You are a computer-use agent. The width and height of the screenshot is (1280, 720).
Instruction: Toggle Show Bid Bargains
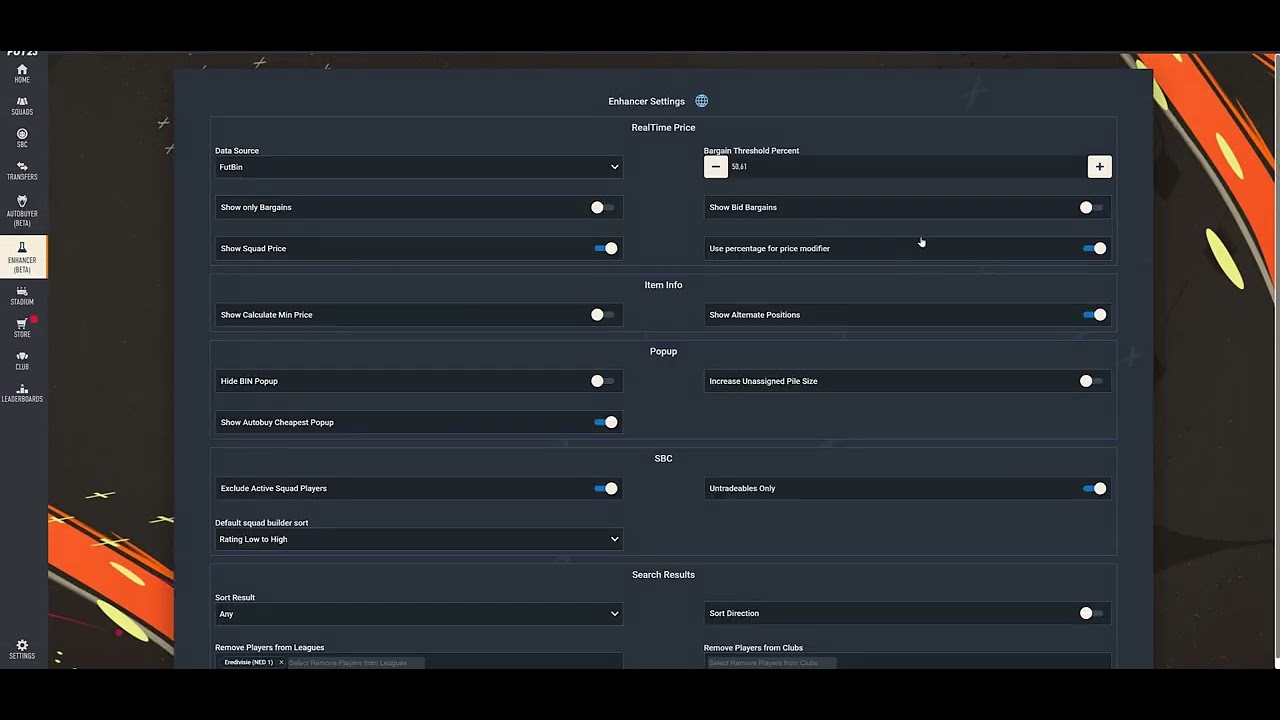coord(1092,207)
